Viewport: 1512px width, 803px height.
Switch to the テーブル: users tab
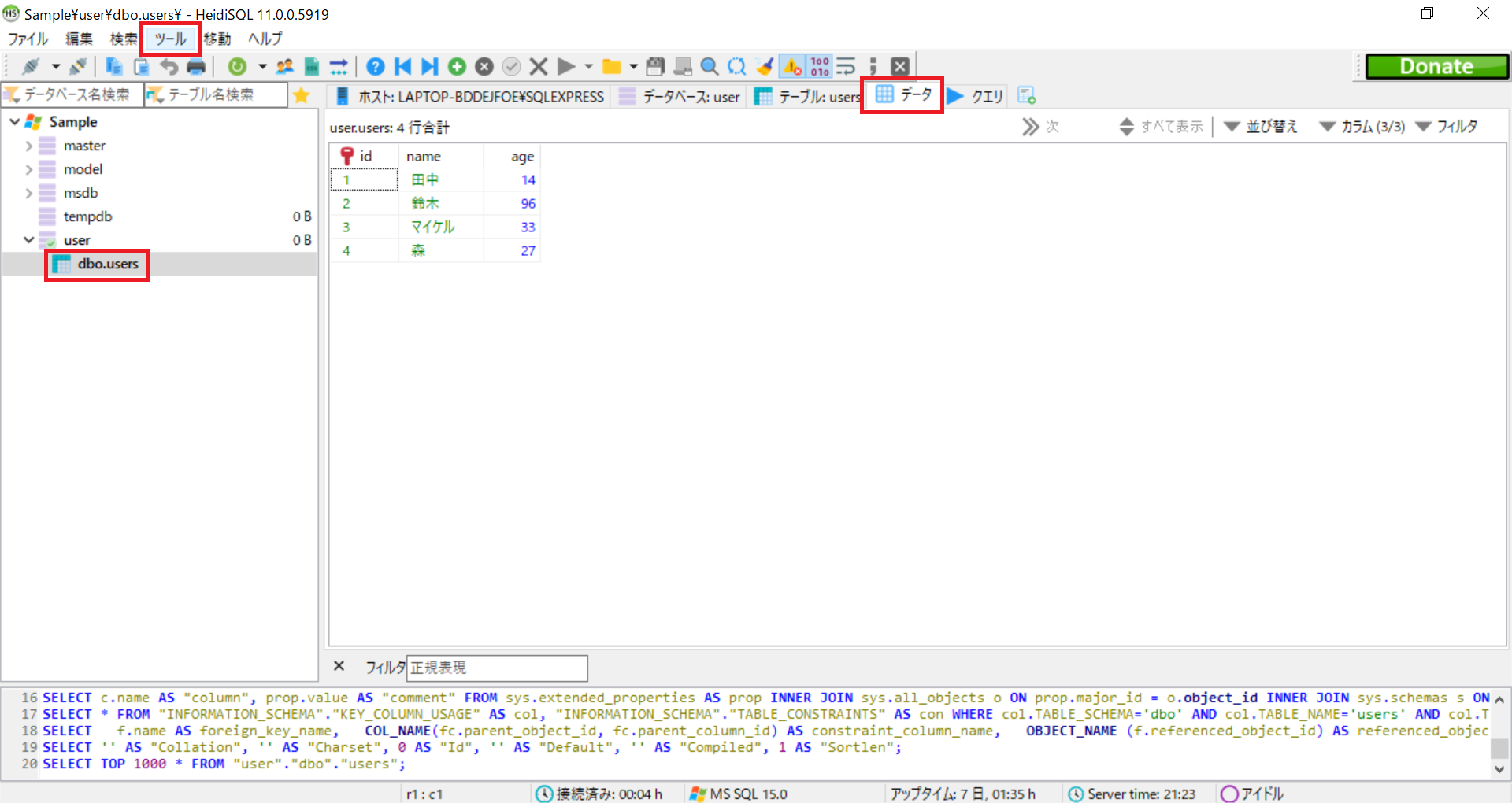click(x=807, y=96)
